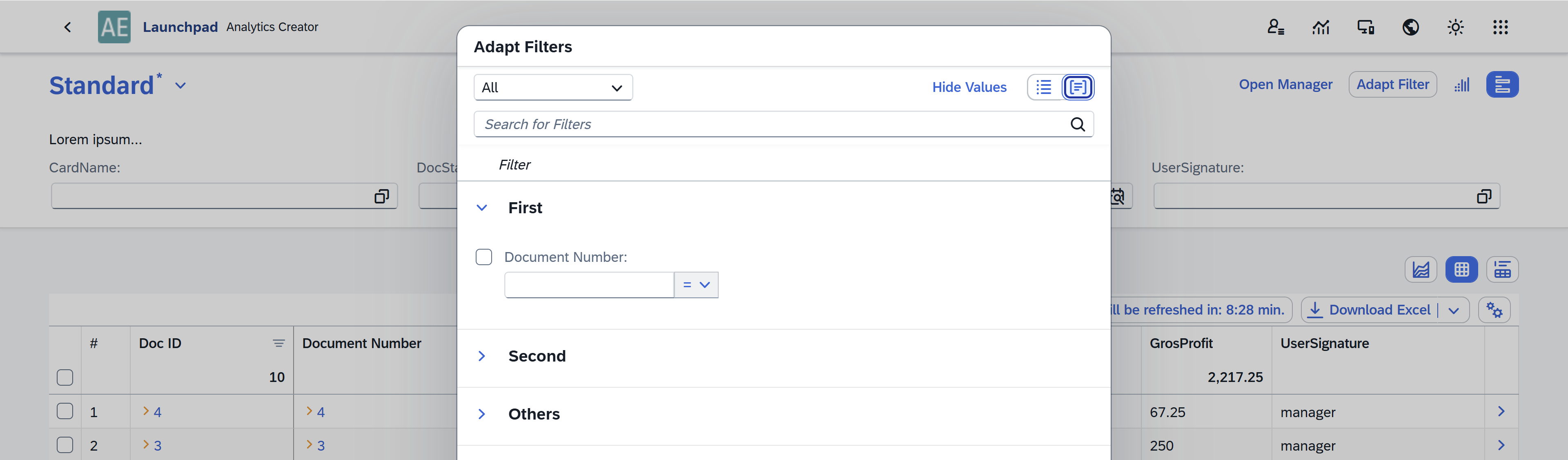Select the checkbox for table row 1
This screenshot has width=1568, height=460.
pos(65,411)
